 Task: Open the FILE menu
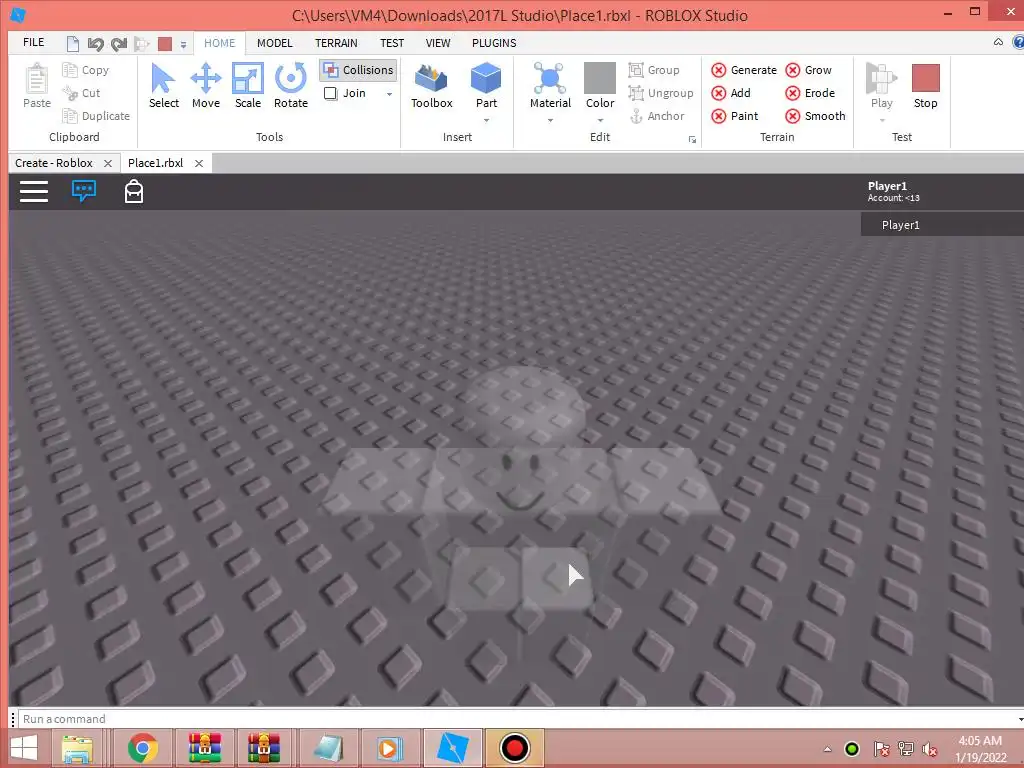(x=33, y=42)
